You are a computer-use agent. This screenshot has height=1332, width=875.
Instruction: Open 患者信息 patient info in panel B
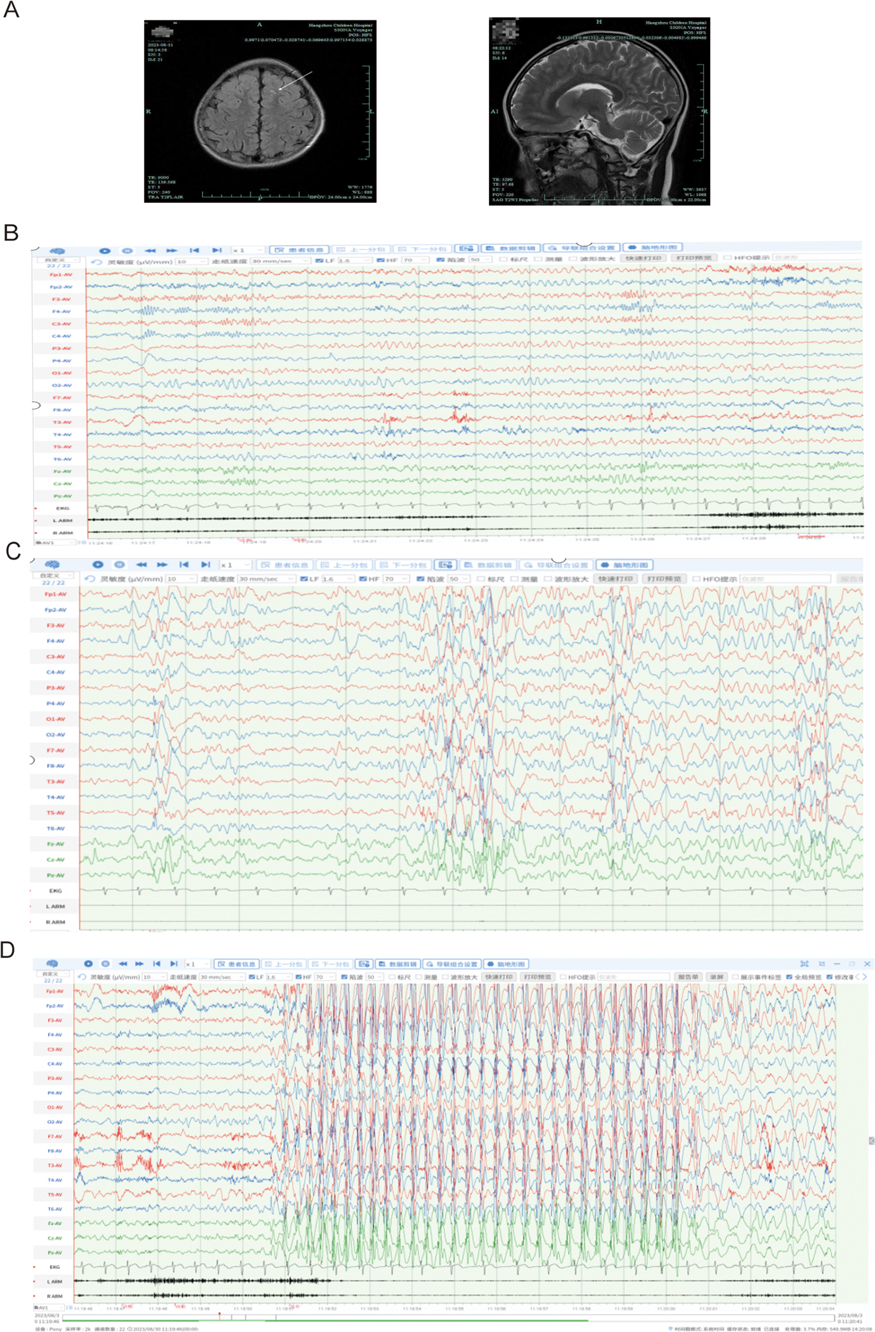point(300,248)
